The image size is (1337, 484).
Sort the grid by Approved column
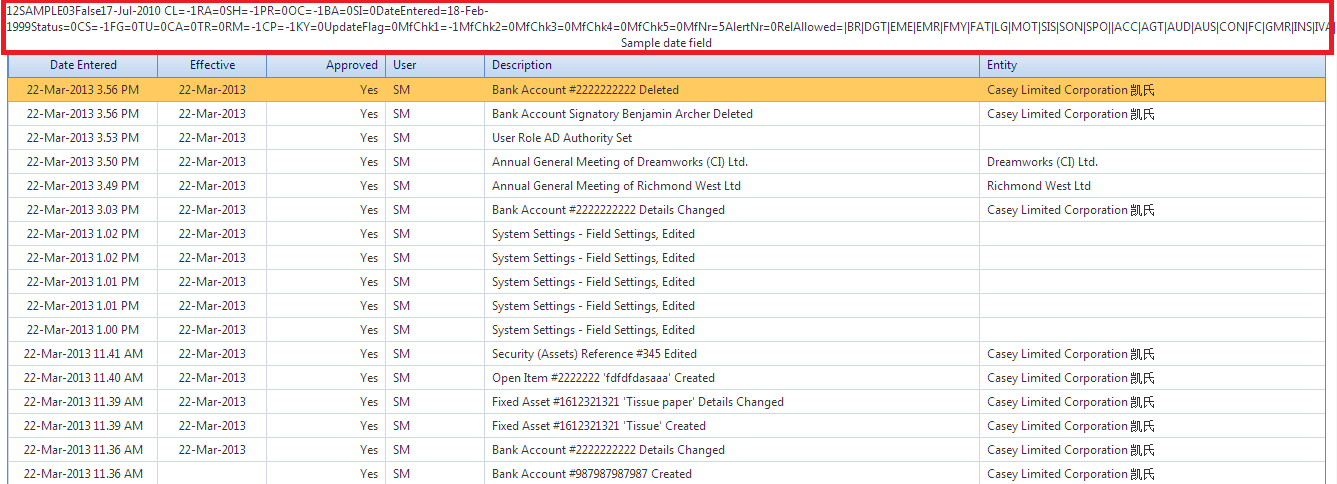352,65
